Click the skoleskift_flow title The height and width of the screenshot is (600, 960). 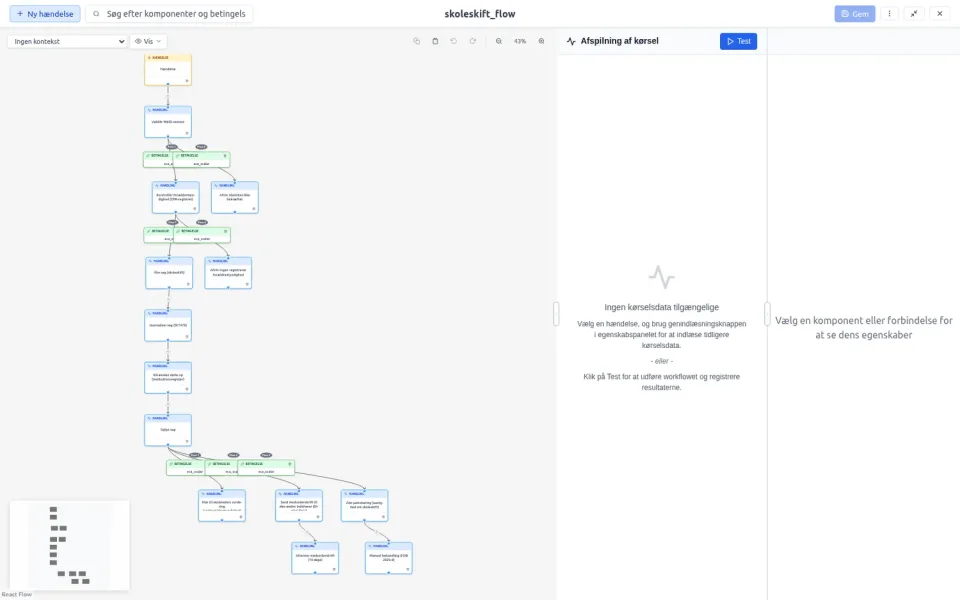480,13
